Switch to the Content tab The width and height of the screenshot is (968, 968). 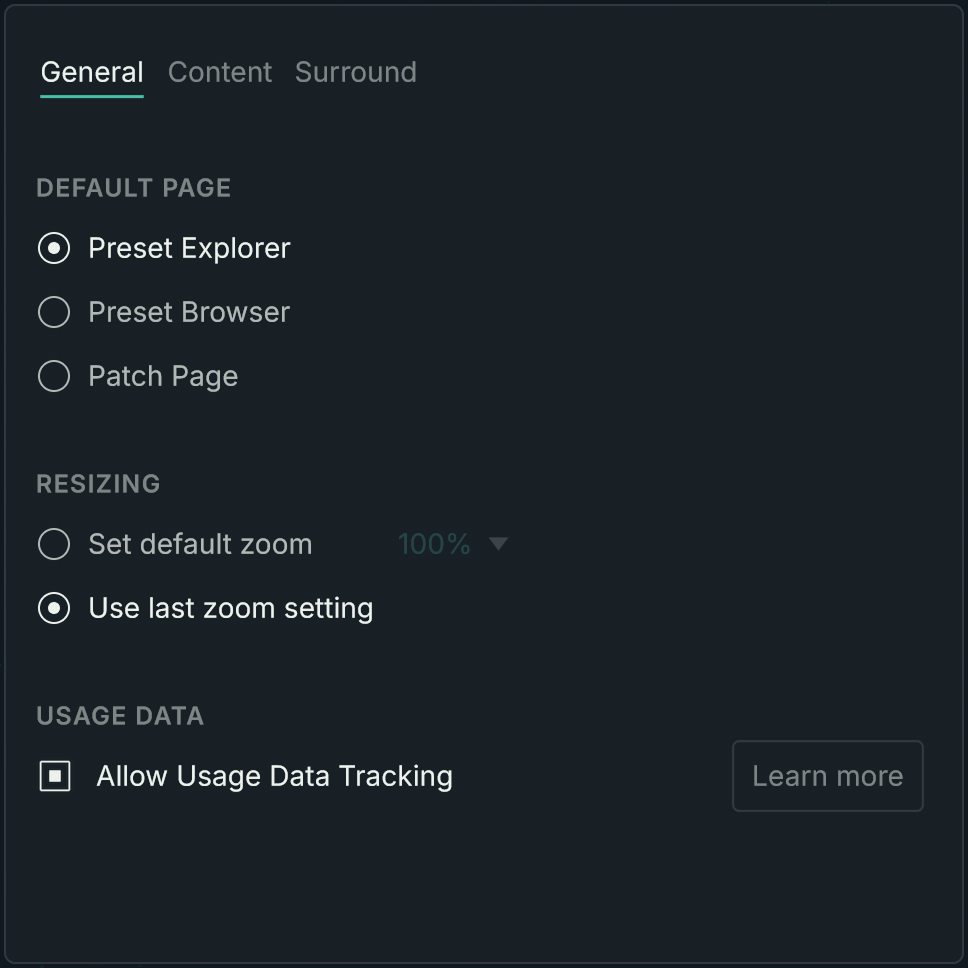click(220, 72)
